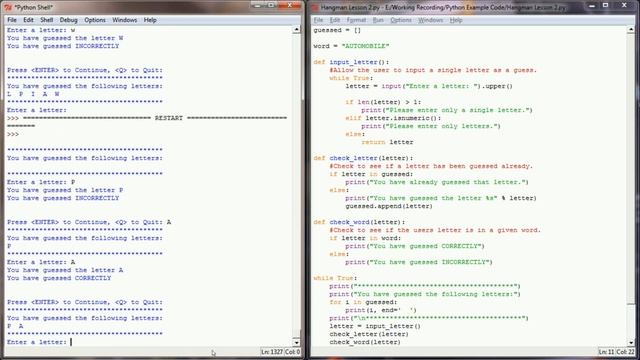Click the Hangman editor title bar icon
Image resolution: width=640 pixels, height=360 pixels.
[315, 7]
